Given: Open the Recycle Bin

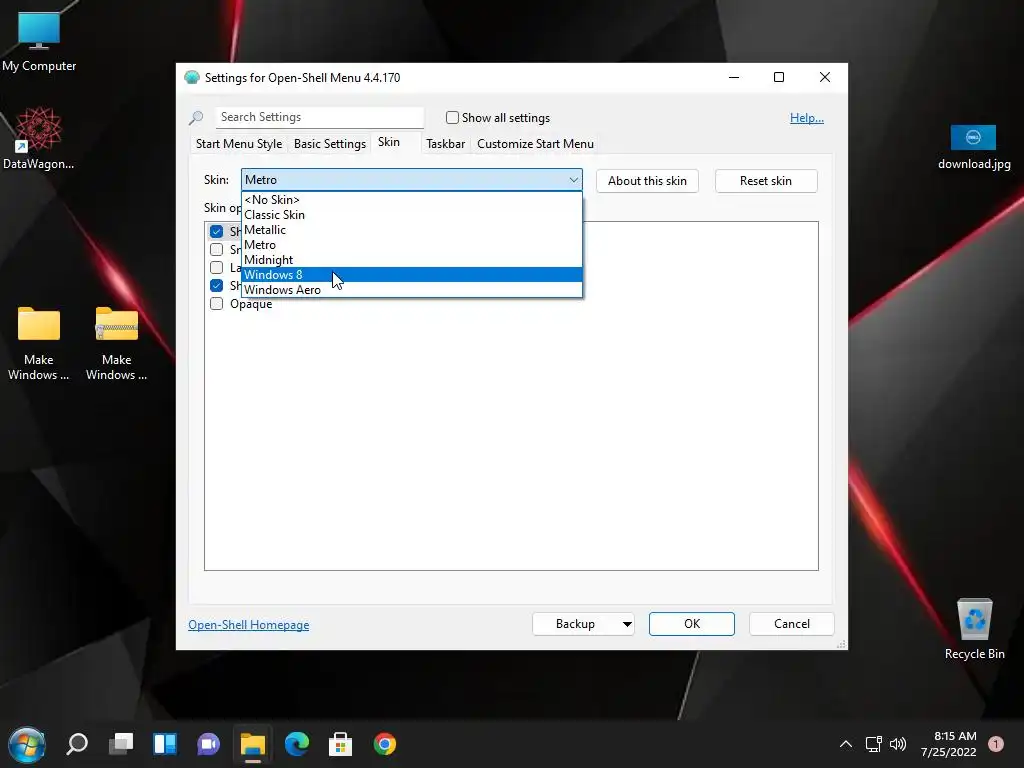Looking at the screenshot, I should 974,628.
